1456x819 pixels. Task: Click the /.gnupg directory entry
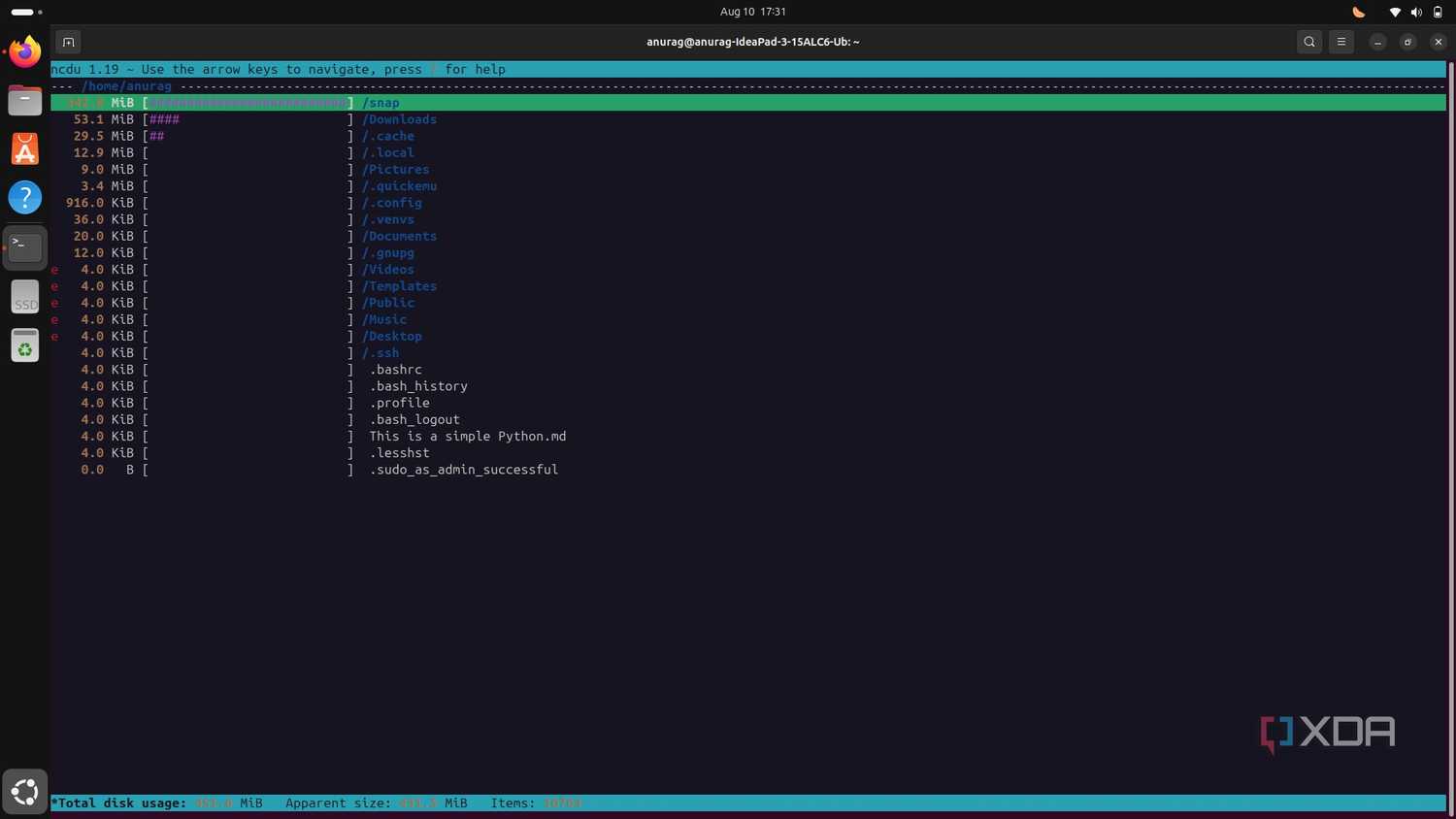388,252
